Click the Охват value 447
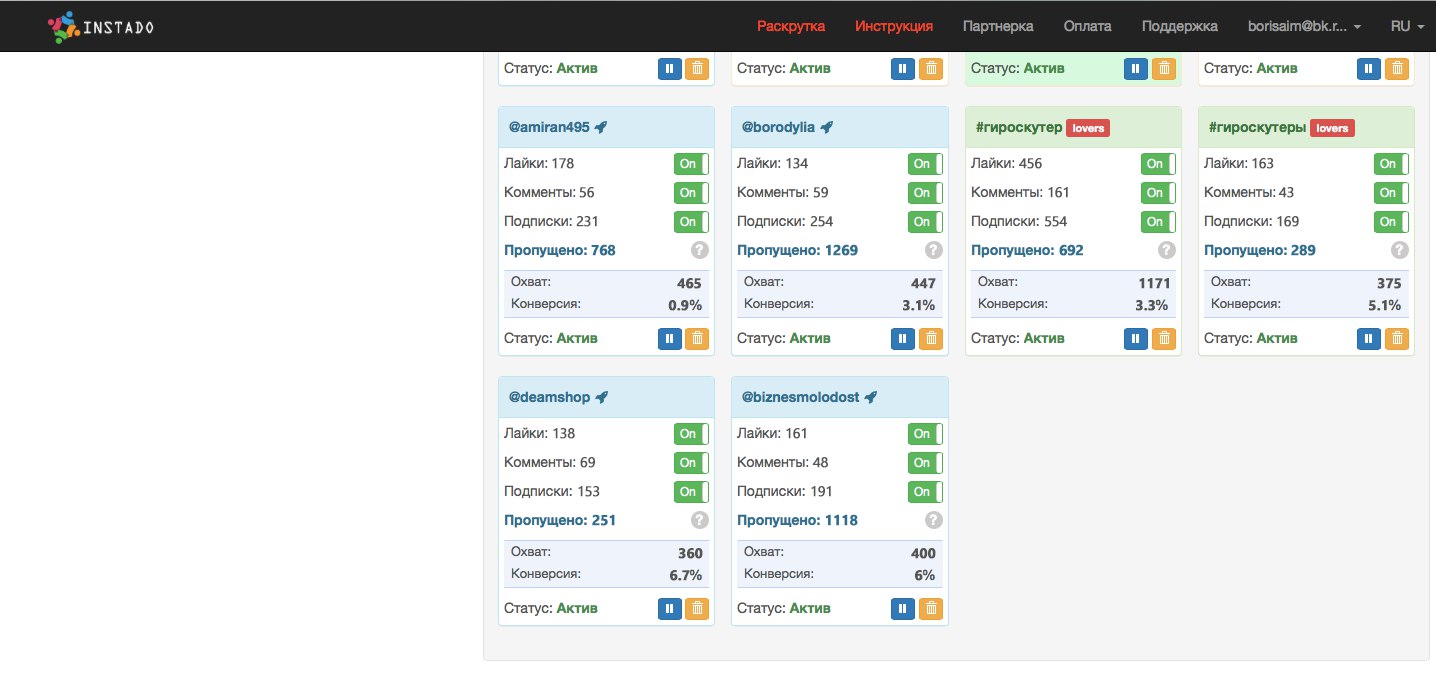This screenshot has height=678, width=1436. (x=923, y=283)
